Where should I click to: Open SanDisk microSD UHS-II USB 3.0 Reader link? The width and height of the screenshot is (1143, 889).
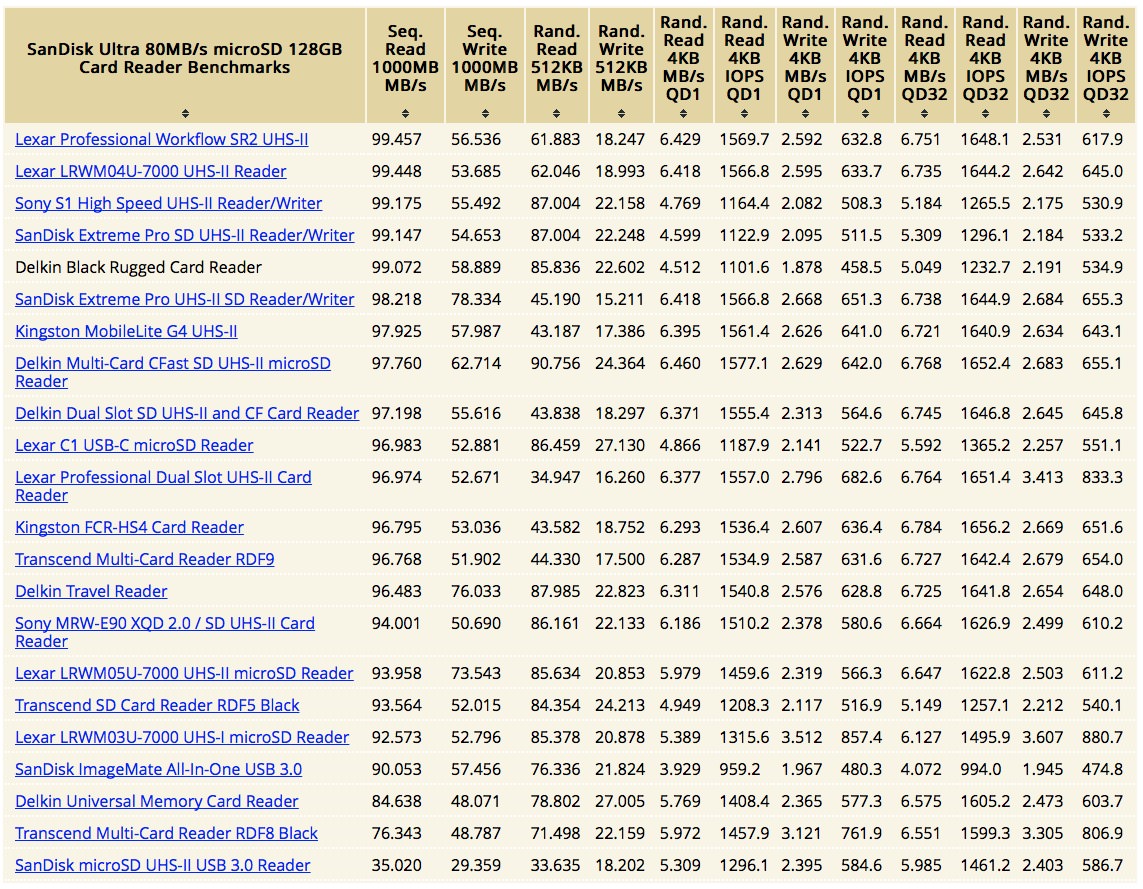point(163,866)
